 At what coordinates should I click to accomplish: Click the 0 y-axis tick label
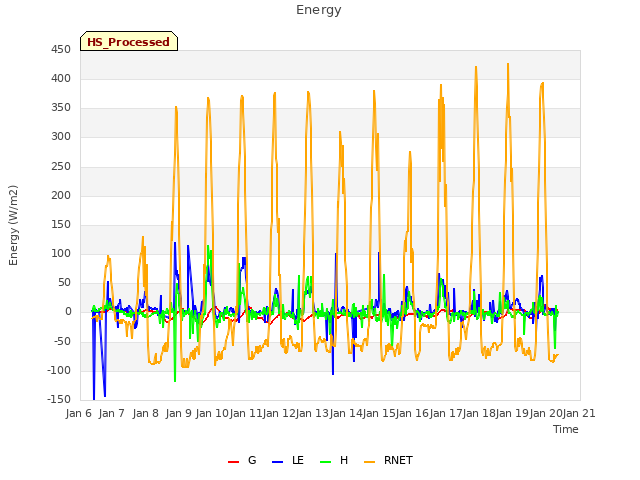[68, 312]
